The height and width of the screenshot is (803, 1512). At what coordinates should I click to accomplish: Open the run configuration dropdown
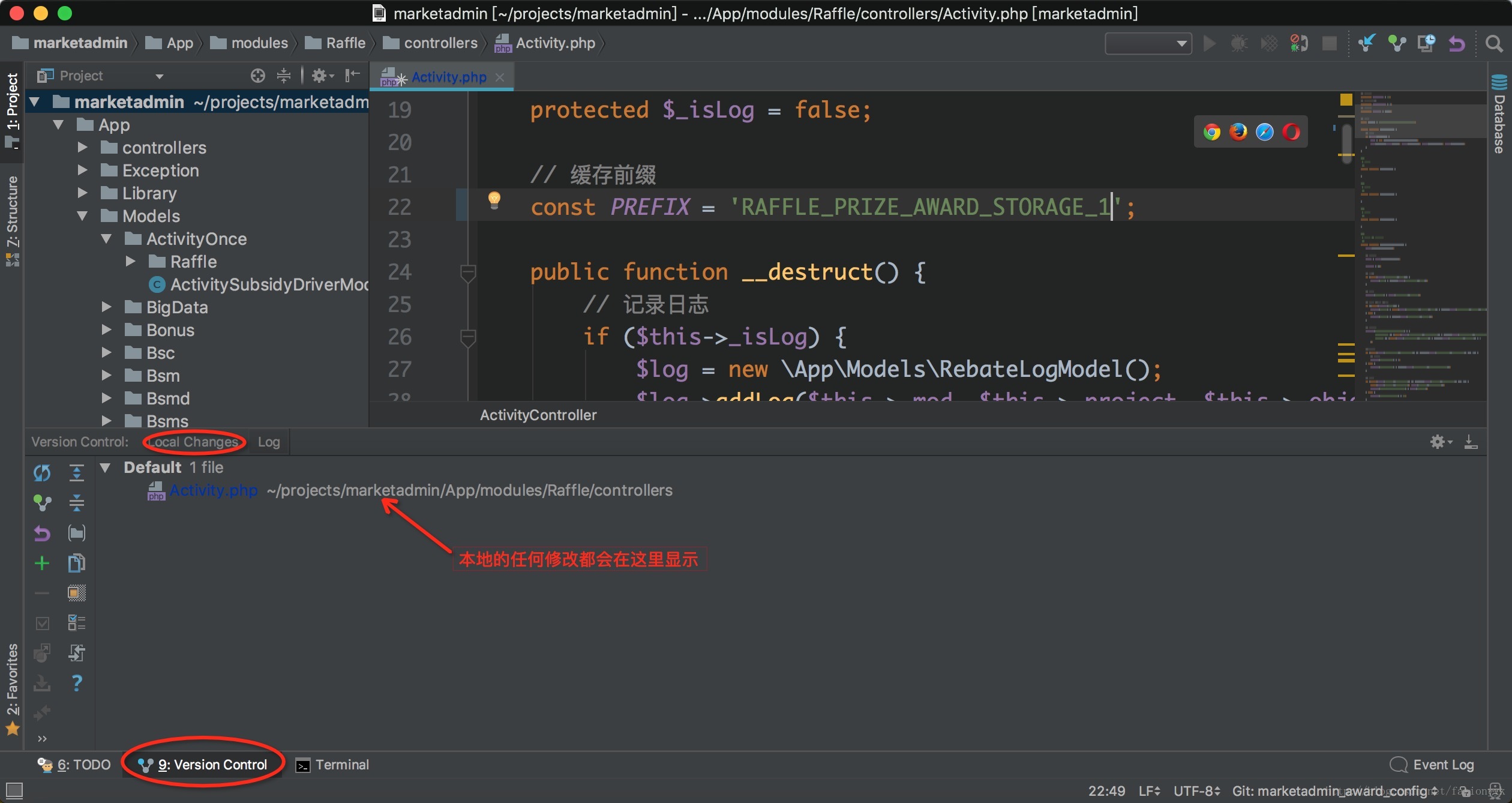[x=1148, y=43]
